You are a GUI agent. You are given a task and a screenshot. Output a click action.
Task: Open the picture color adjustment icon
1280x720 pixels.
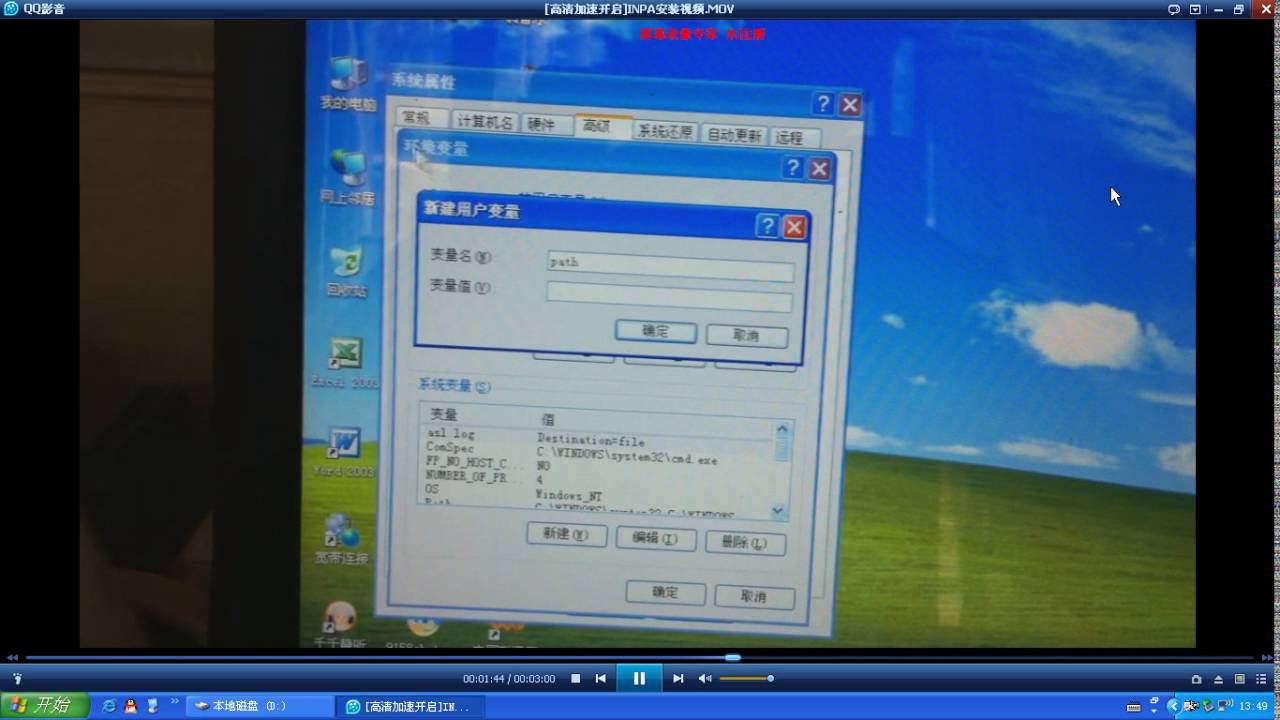click(x=1240, y=679)
